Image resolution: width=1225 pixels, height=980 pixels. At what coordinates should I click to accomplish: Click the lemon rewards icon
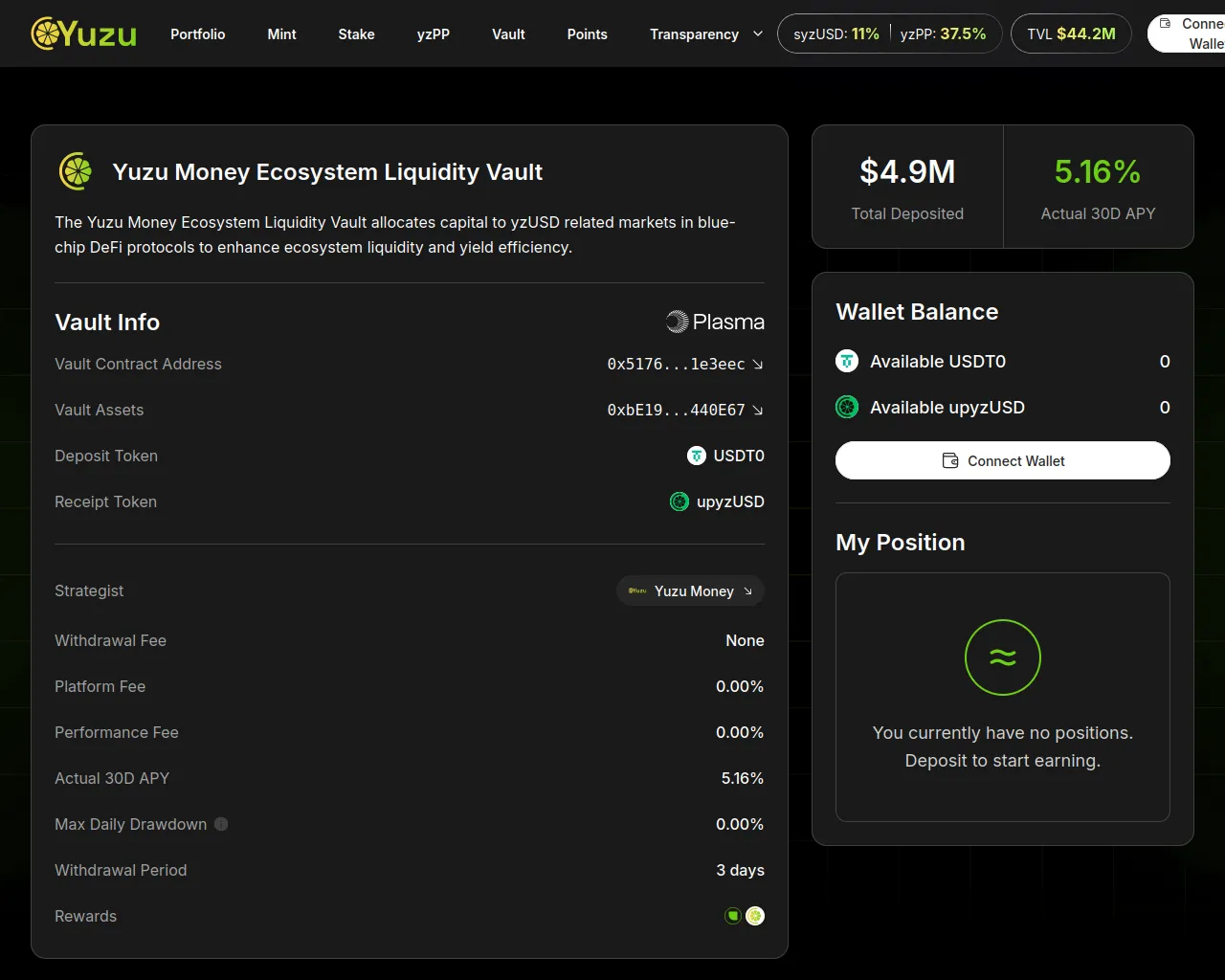coord(755,916)
